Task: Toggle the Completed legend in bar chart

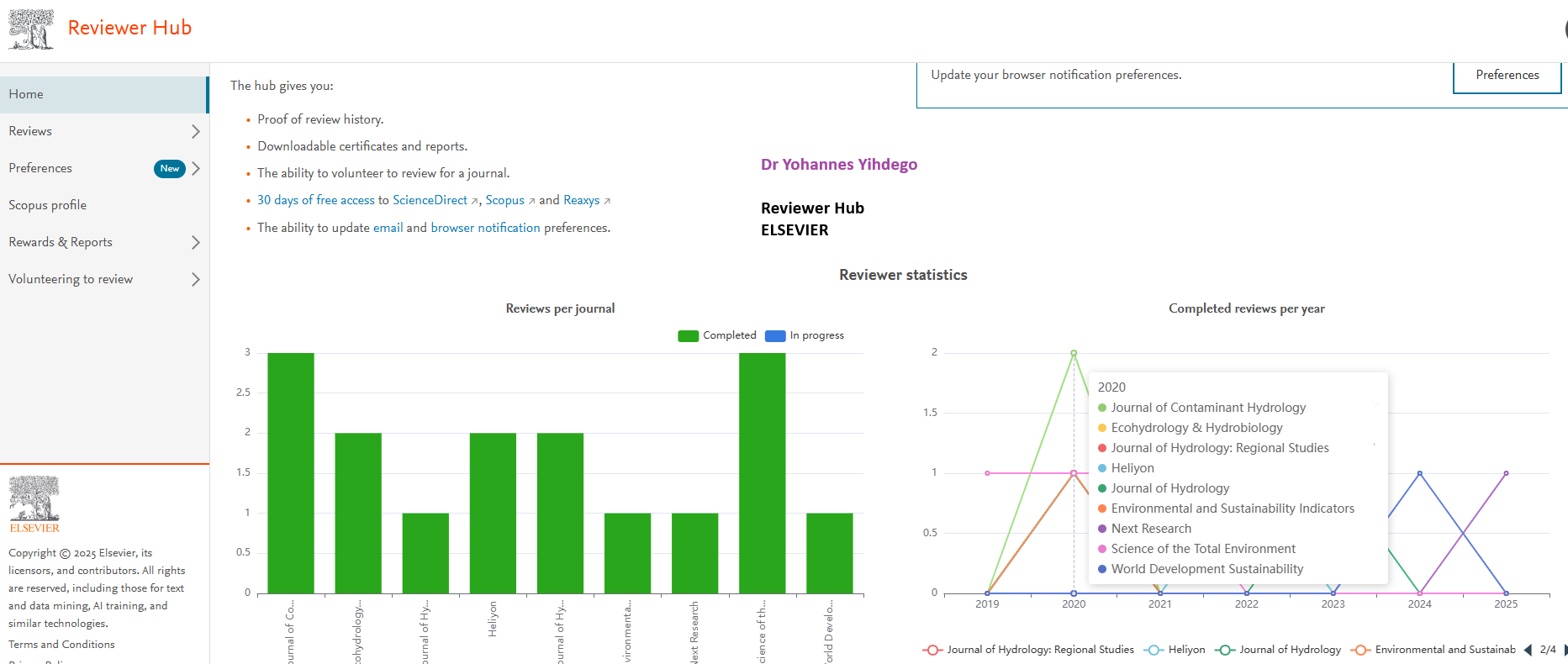Action: coord(717,335)
